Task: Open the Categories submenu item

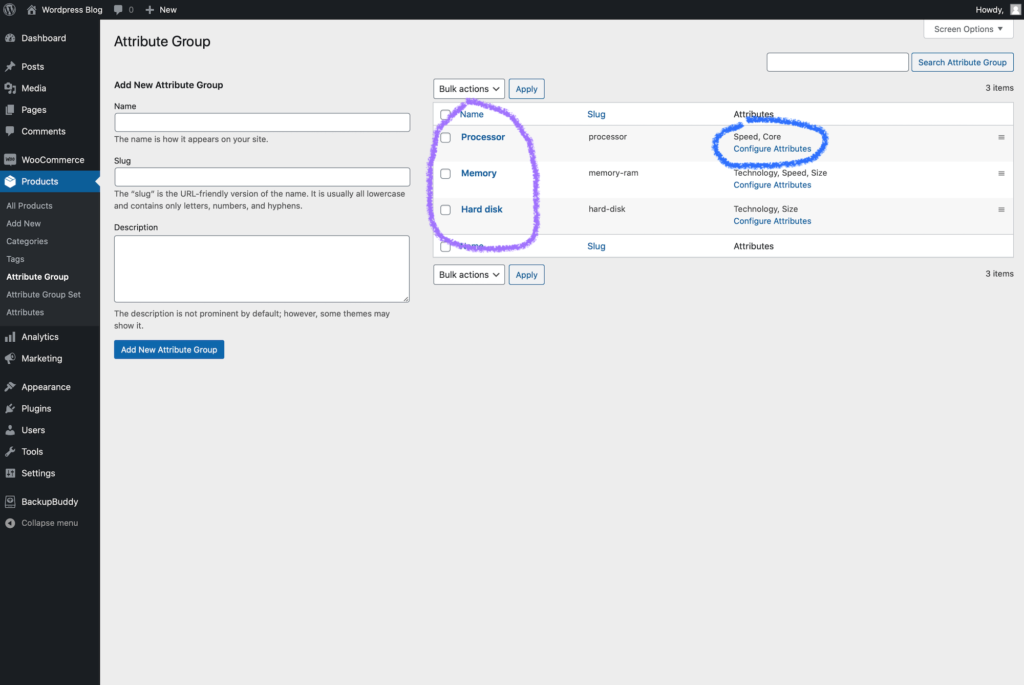Action: pyautogui.click(x=27, y=241)
